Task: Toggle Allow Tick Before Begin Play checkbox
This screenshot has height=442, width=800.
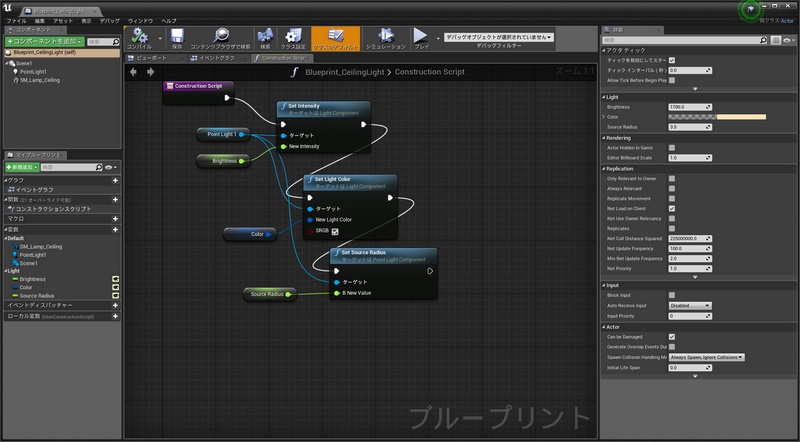Action: click(x=672, y=80)
